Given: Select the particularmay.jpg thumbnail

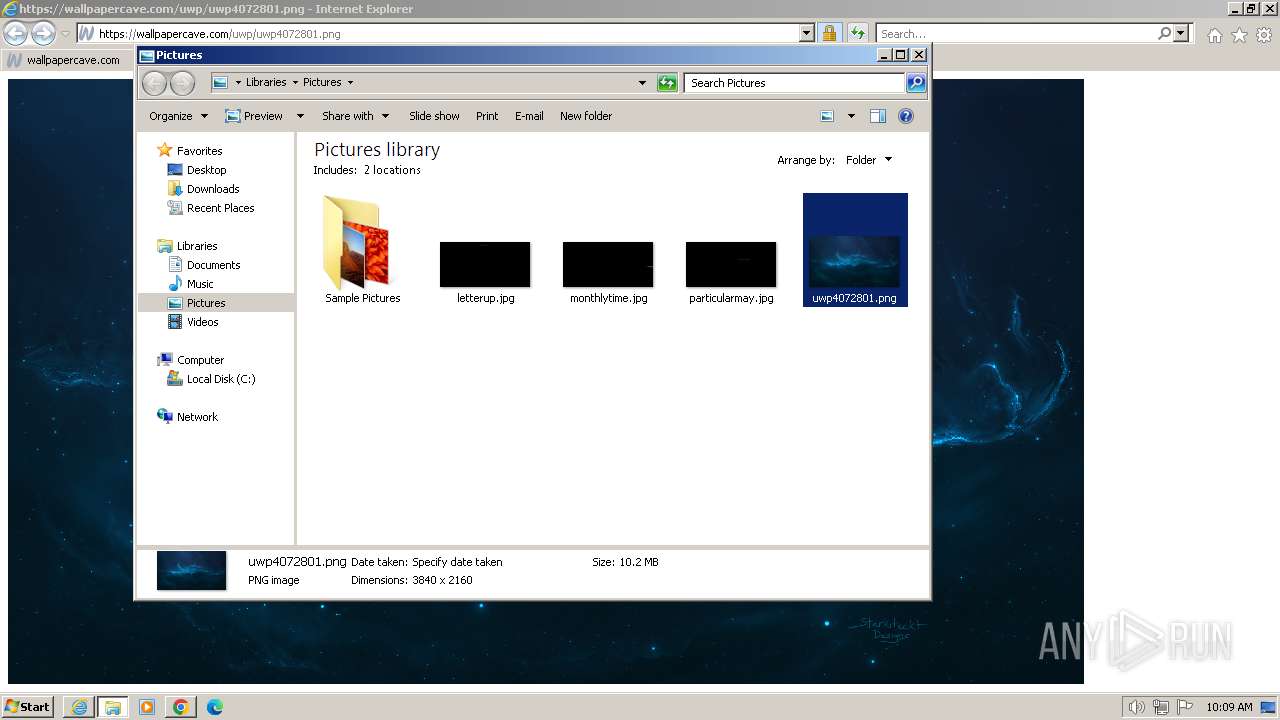Looking at the screenshot, I should tap(731, 264).
